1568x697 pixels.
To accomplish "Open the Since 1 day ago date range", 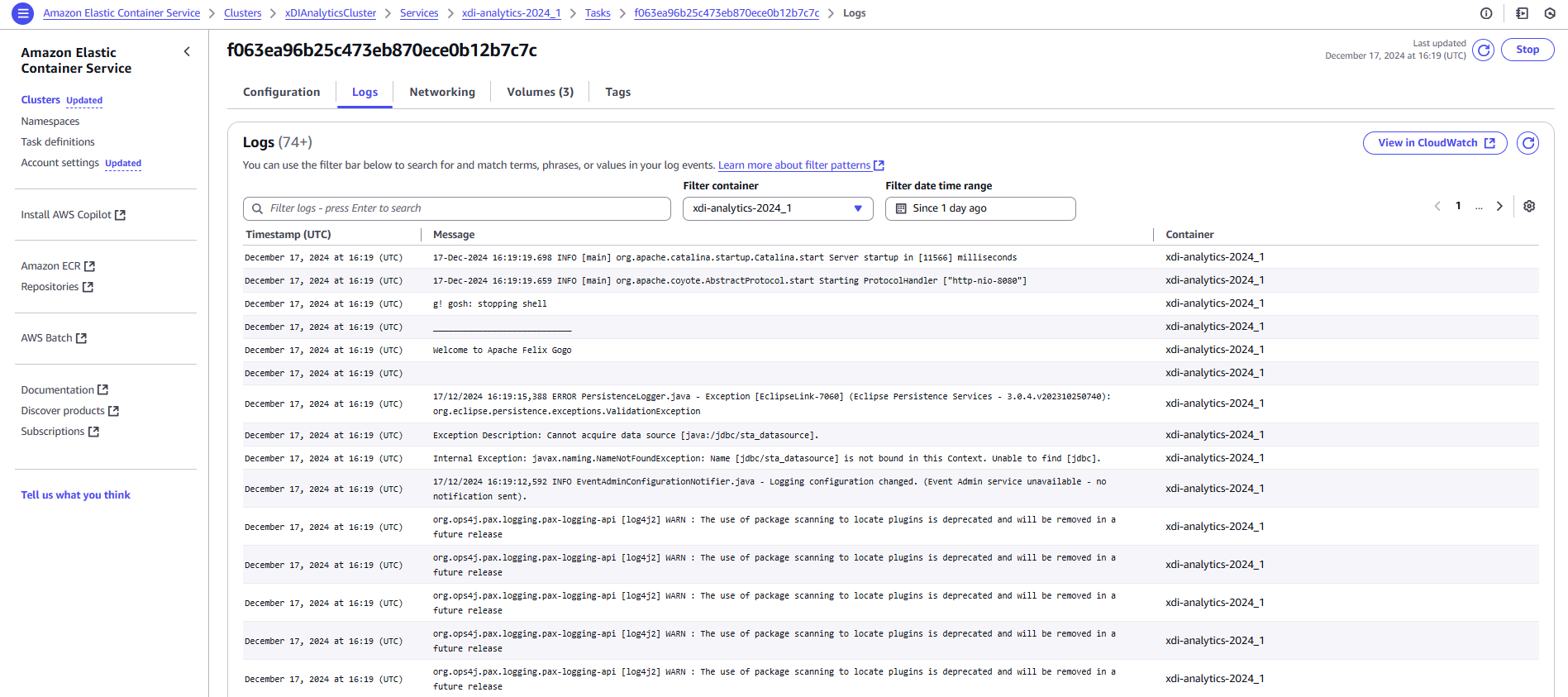I will tap(980, 208).
